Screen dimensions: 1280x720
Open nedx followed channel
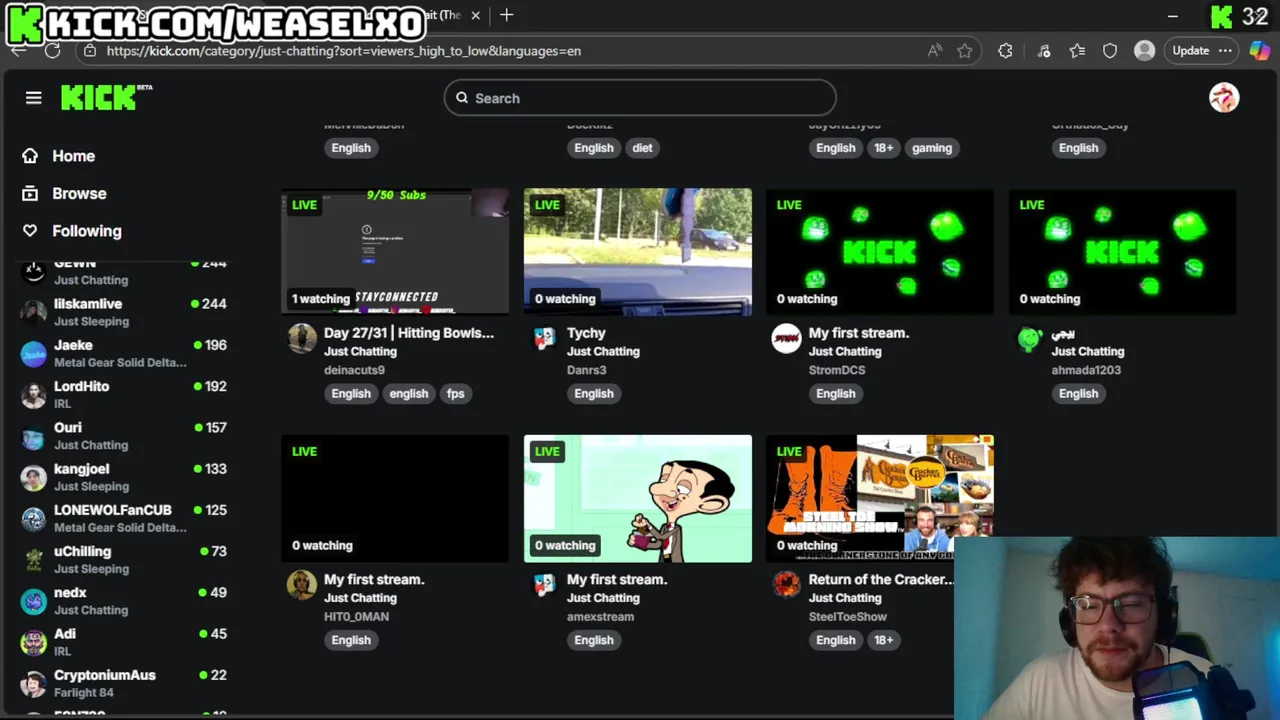[125, 600]
